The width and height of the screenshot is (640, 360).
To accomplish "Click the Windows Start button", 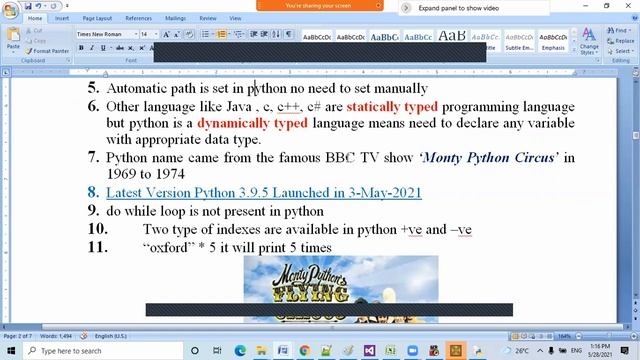I will tap(11, 351).
